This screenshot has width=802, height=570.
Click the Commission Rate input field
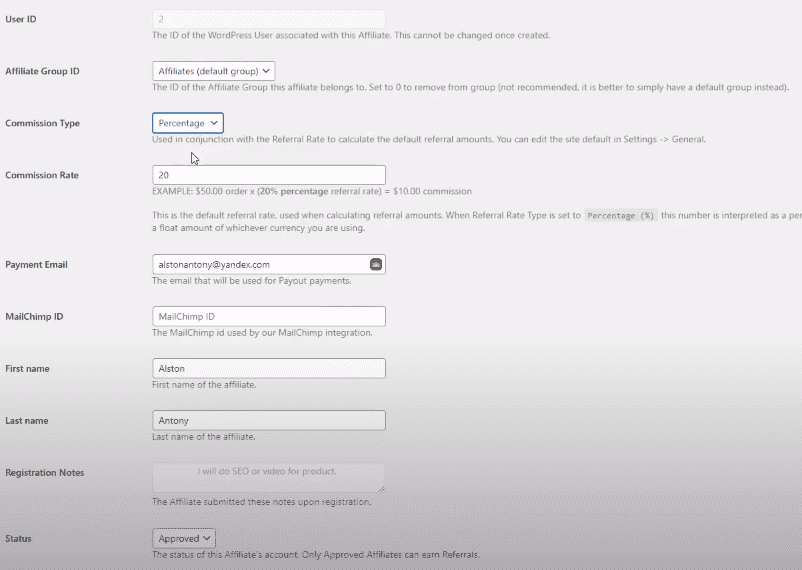click(268, 175)
